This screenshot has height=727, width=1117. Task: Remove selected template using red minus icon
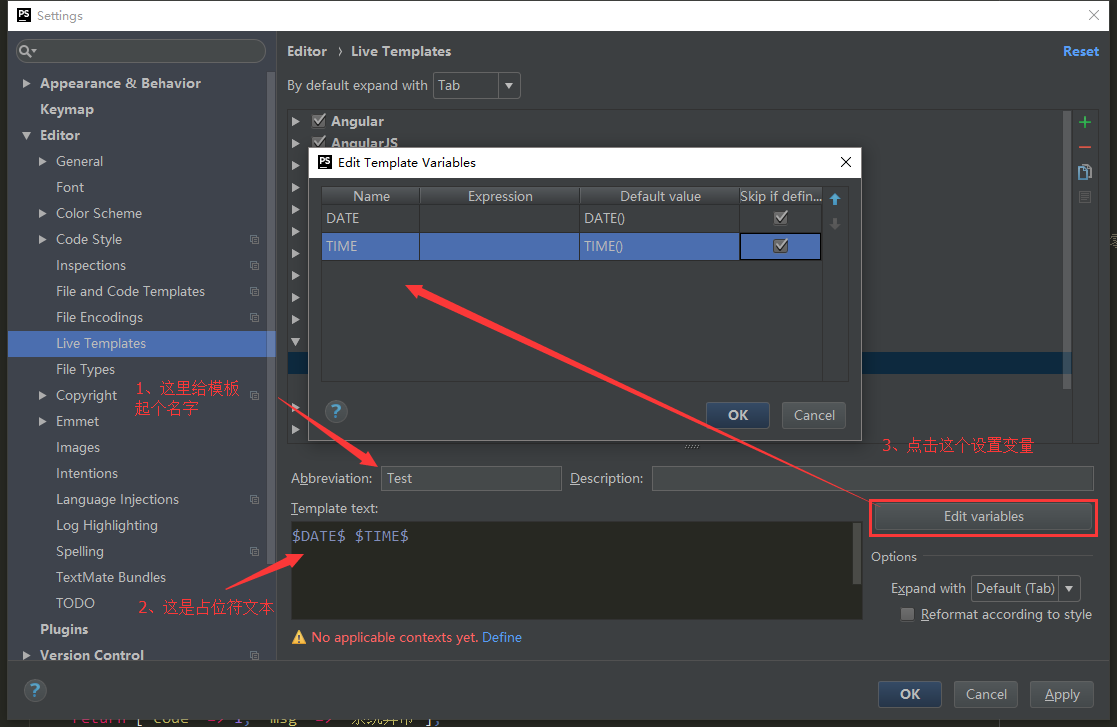1084,146
